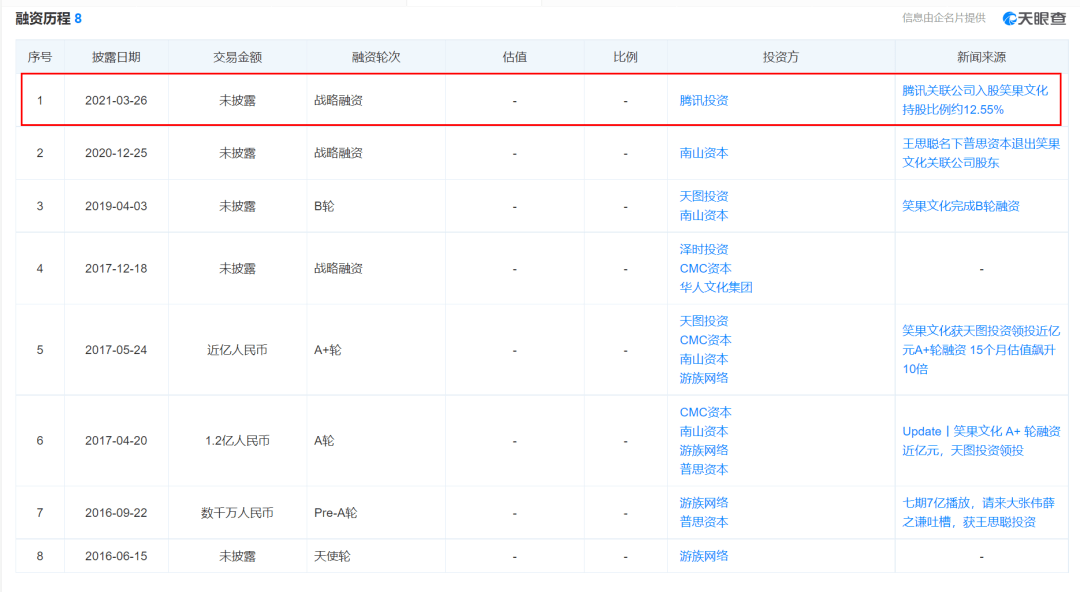Click 普思资本 in the 2017-04-20 row
The image size is (1080, 592).
[x=703, y=469]
